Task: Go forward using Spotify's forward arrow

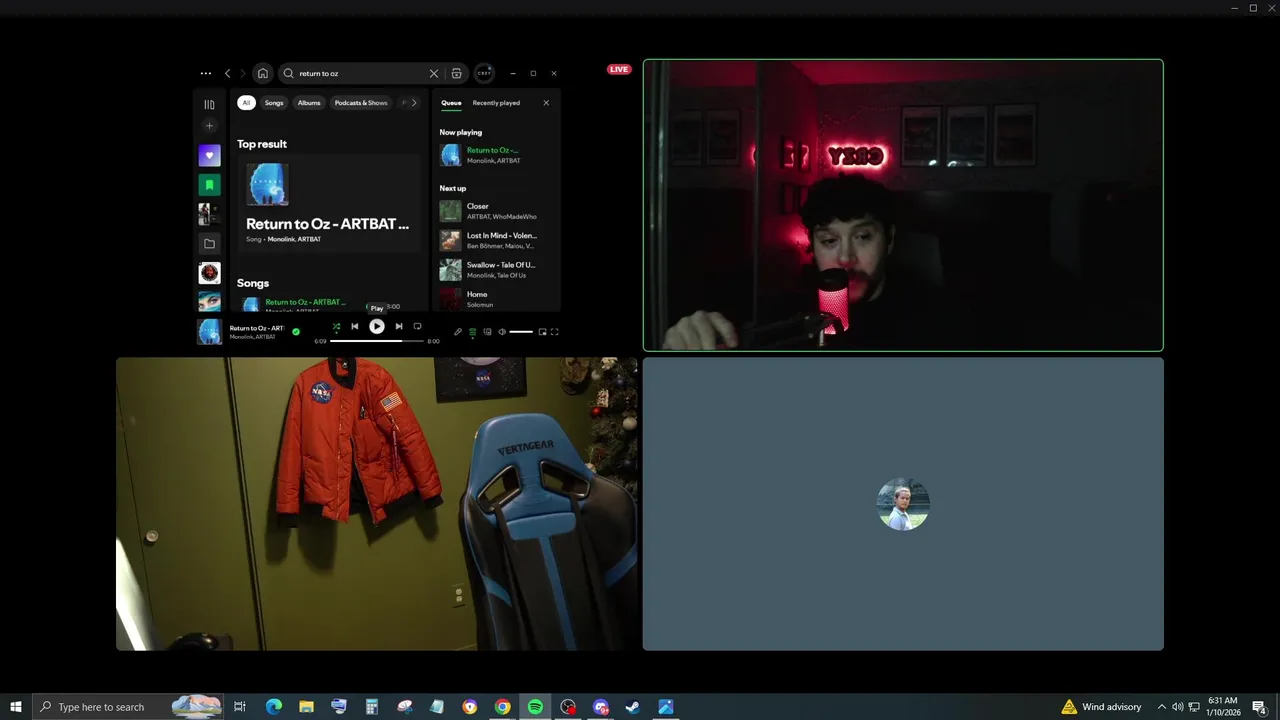Action: click(242, 73)
